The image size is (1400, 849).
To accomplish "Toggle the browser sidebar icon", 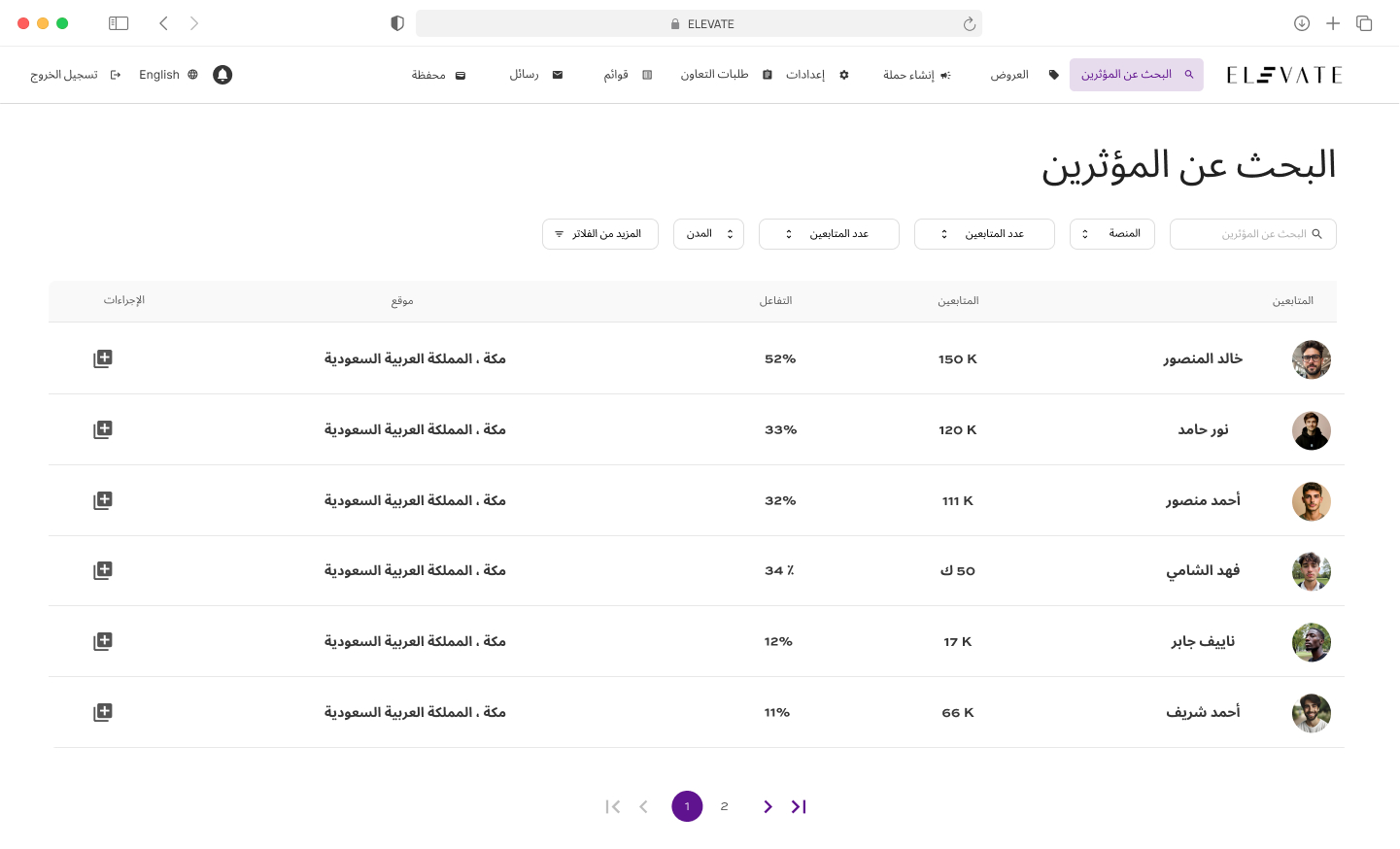I will (119, 23).
